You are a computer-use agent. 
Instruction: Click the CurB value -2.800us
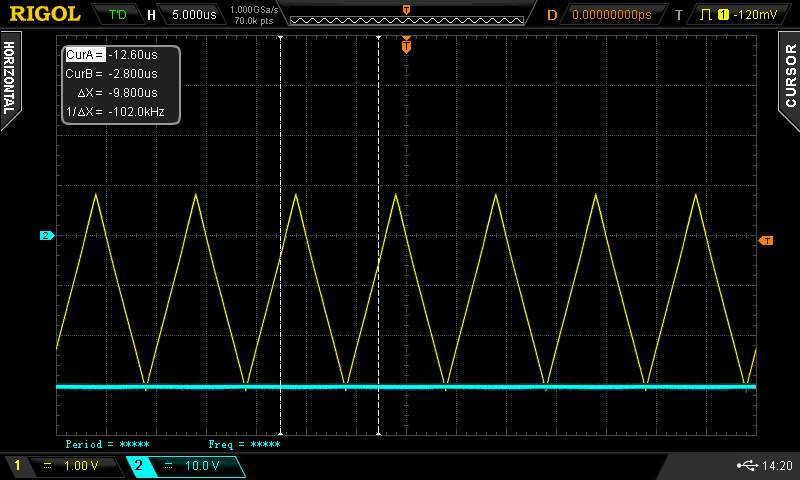click(133, 73)
